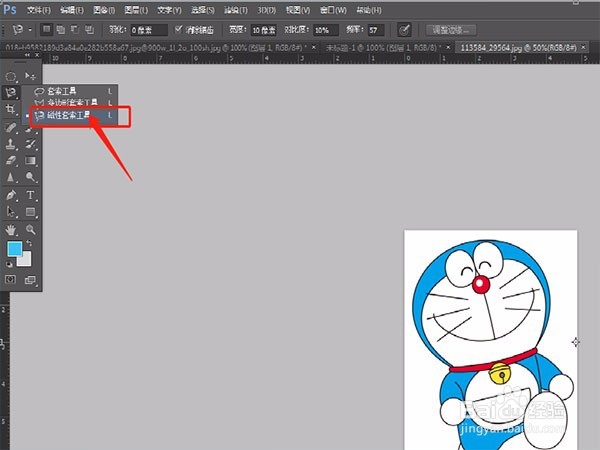Select the Healing Brush bandage tool

point(11,127)
